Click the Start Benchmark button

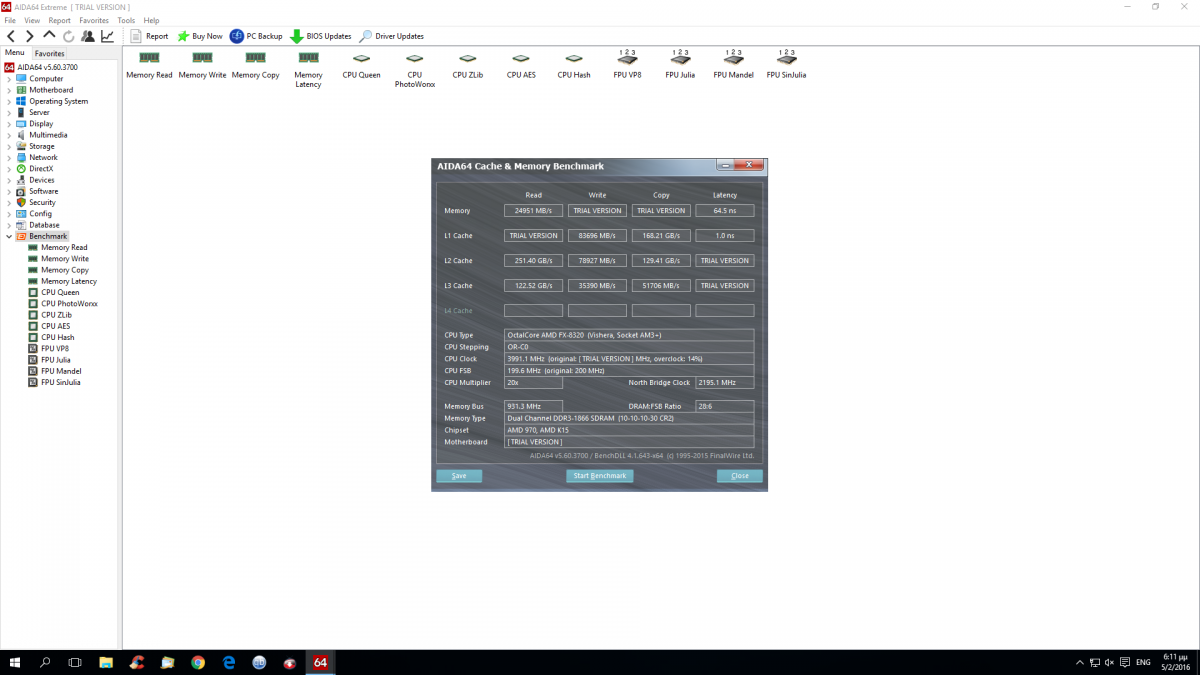600,476
